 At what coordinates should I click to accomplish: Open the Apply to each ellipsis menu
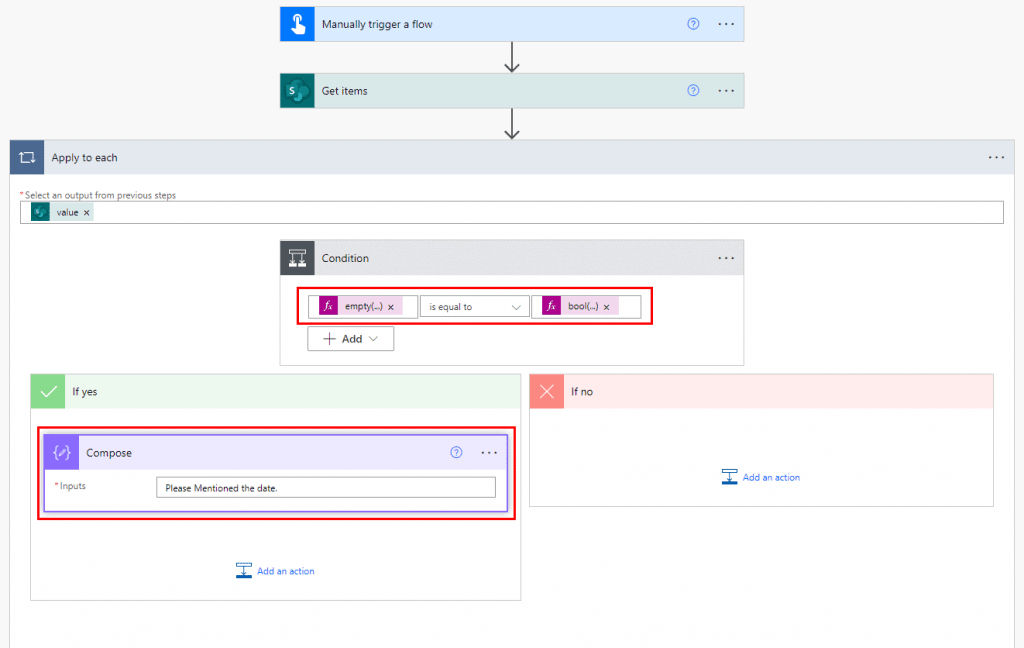[996, 157]
